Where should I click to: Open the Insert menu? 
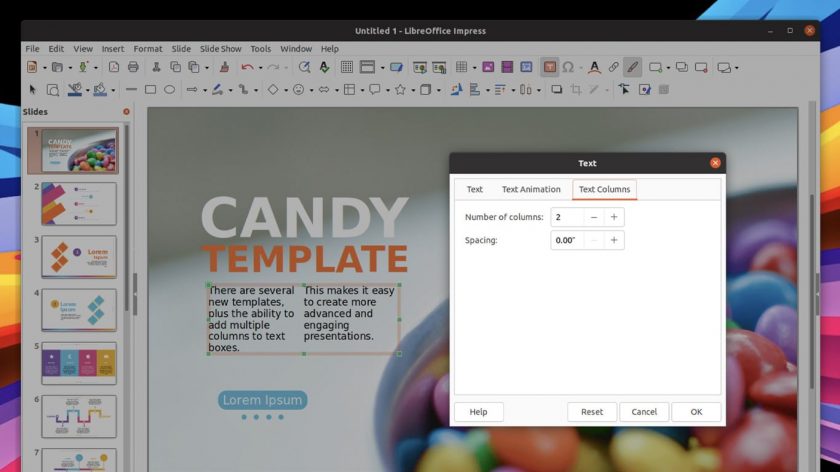point(112,49)
